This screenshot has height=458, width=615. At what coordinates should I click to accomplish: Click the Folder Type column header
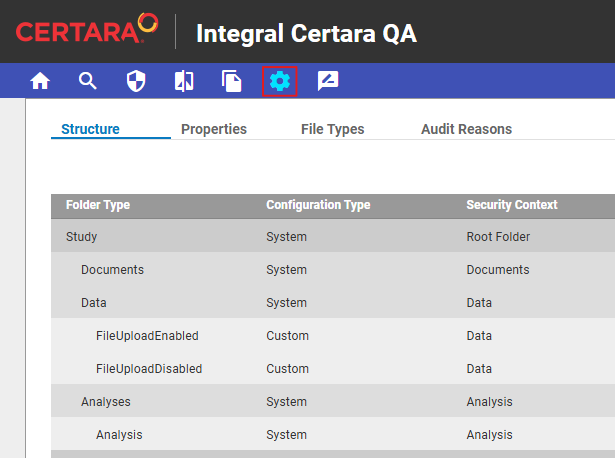98,205
